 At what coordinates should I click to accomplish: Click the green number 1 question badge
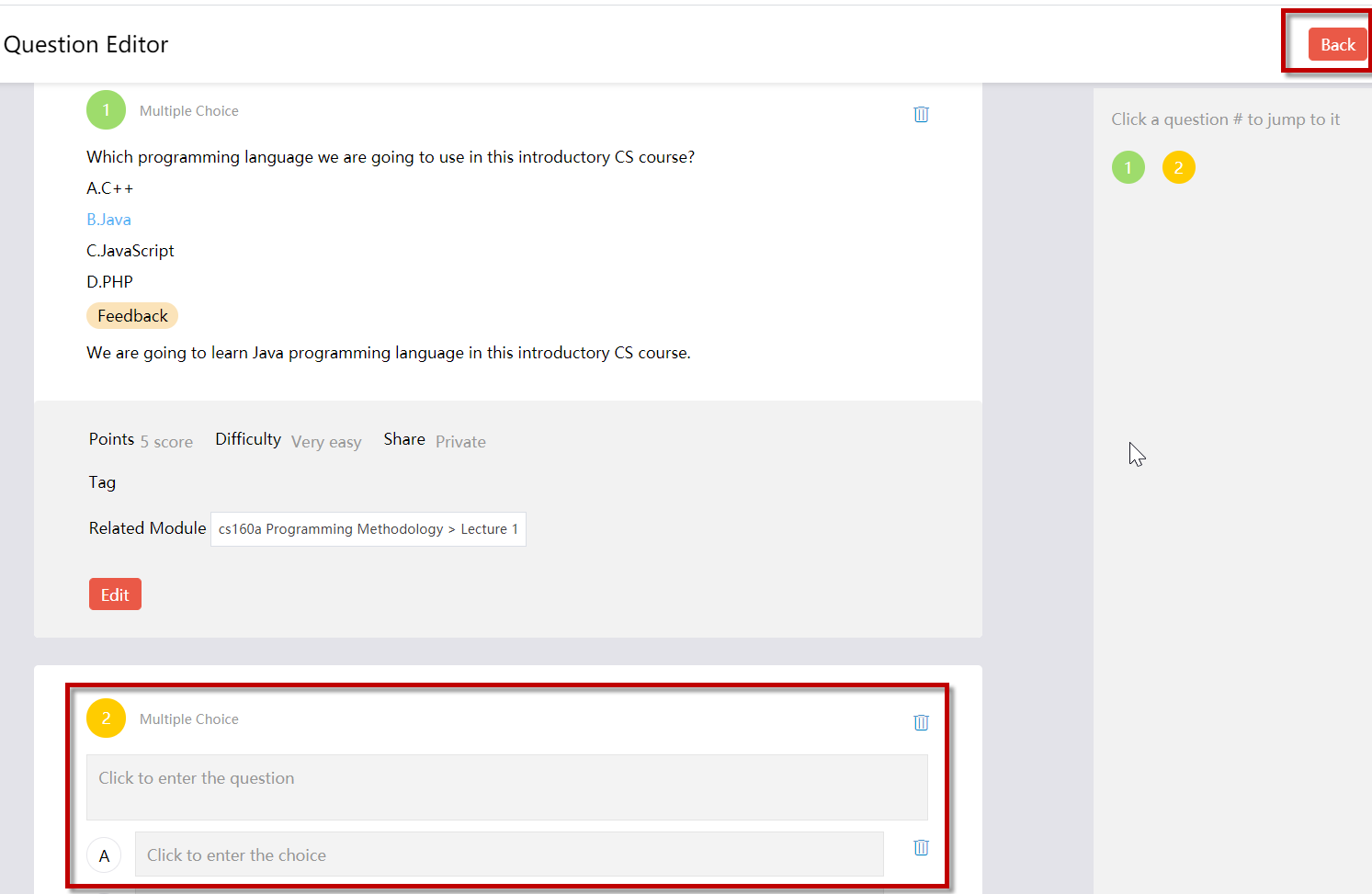[x=106, y=110]
